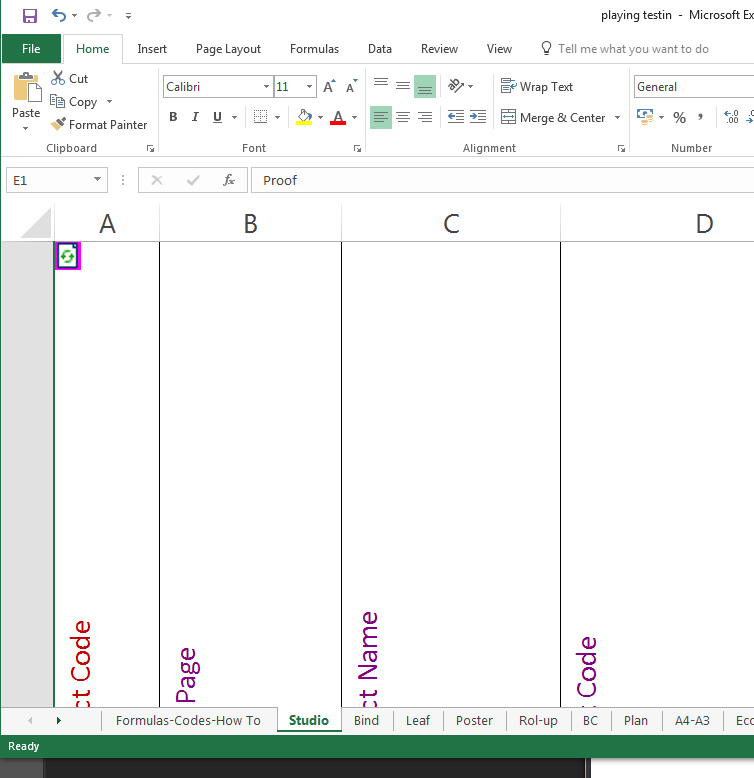
Task: Select column C header
Action: click(x=451, y=223)
